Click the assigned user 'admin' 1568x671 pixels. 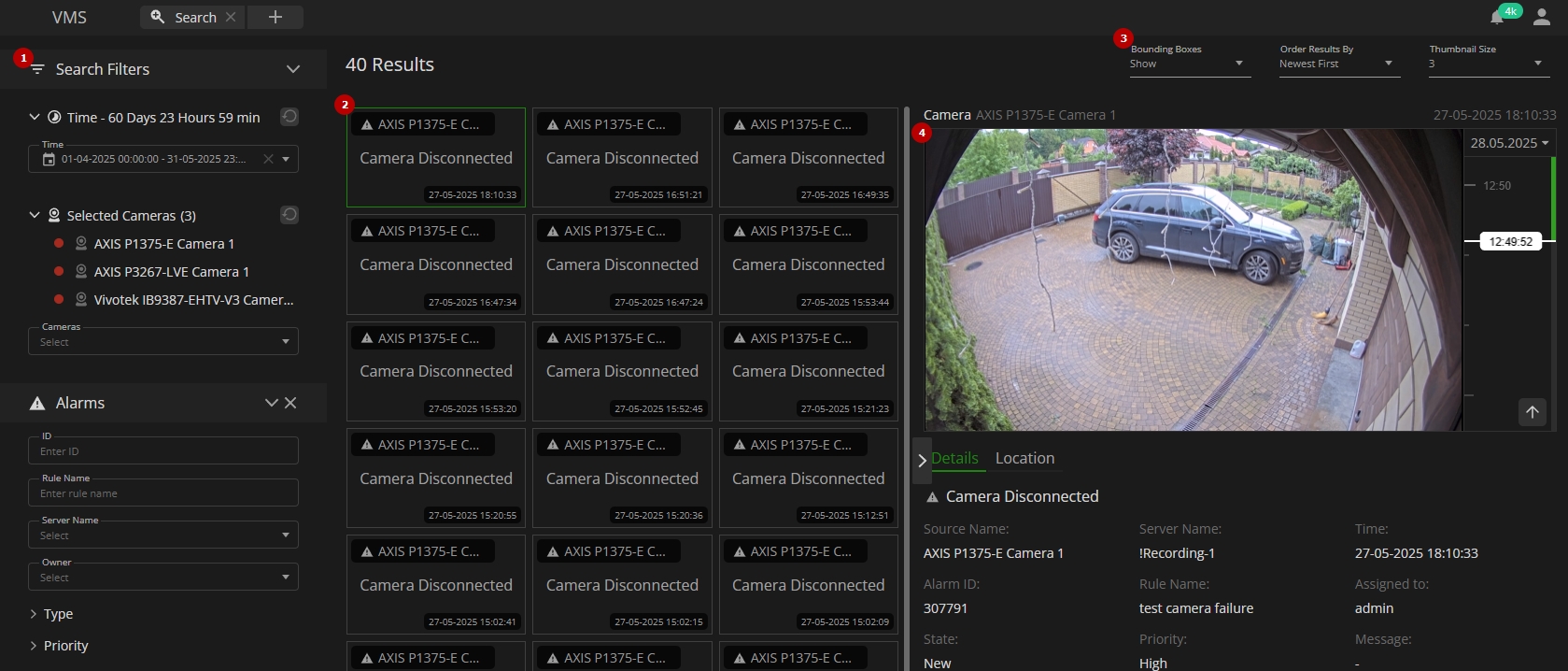coord(1374,608)
